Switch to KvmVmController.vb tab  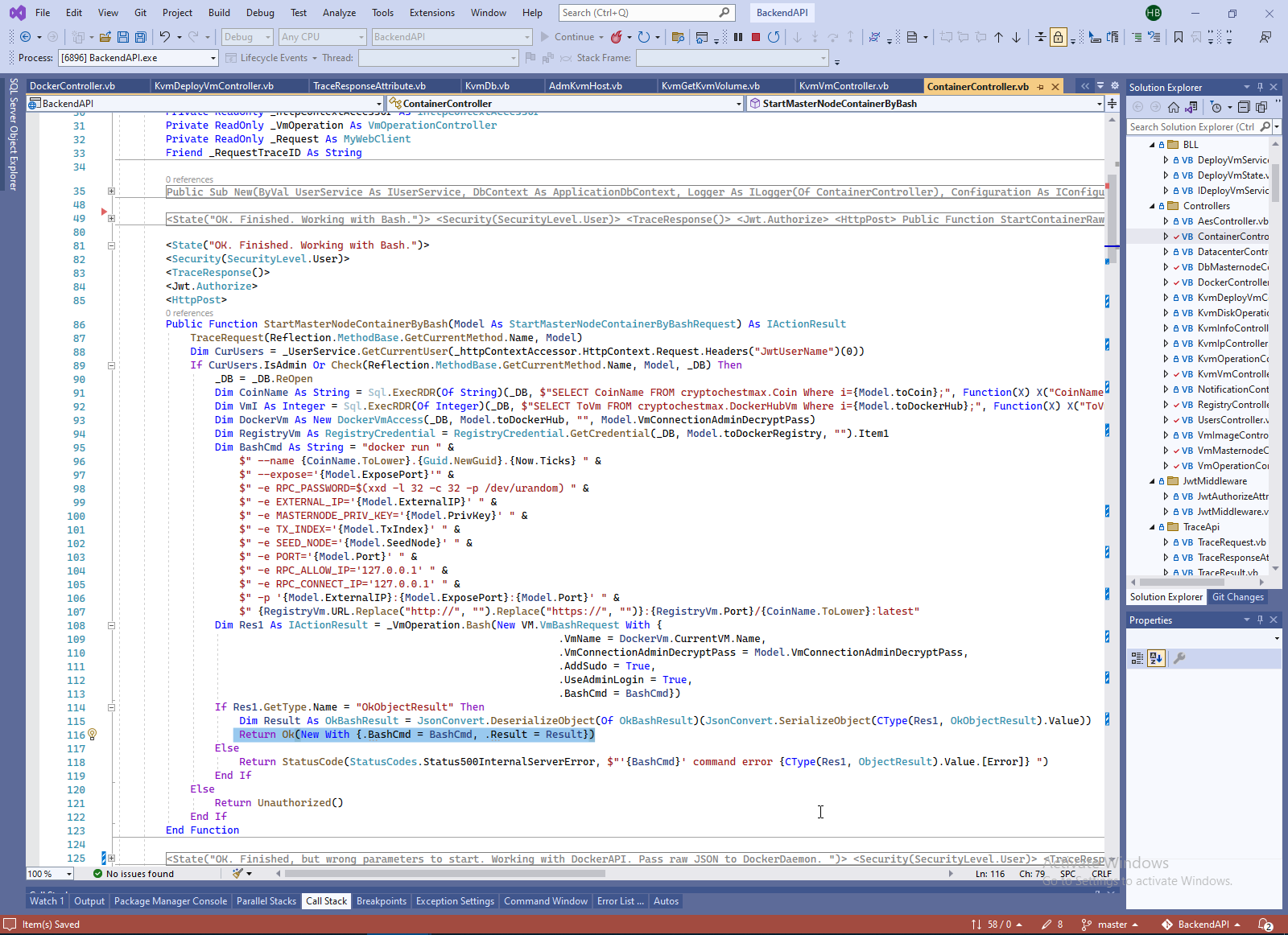coord(844,86)
